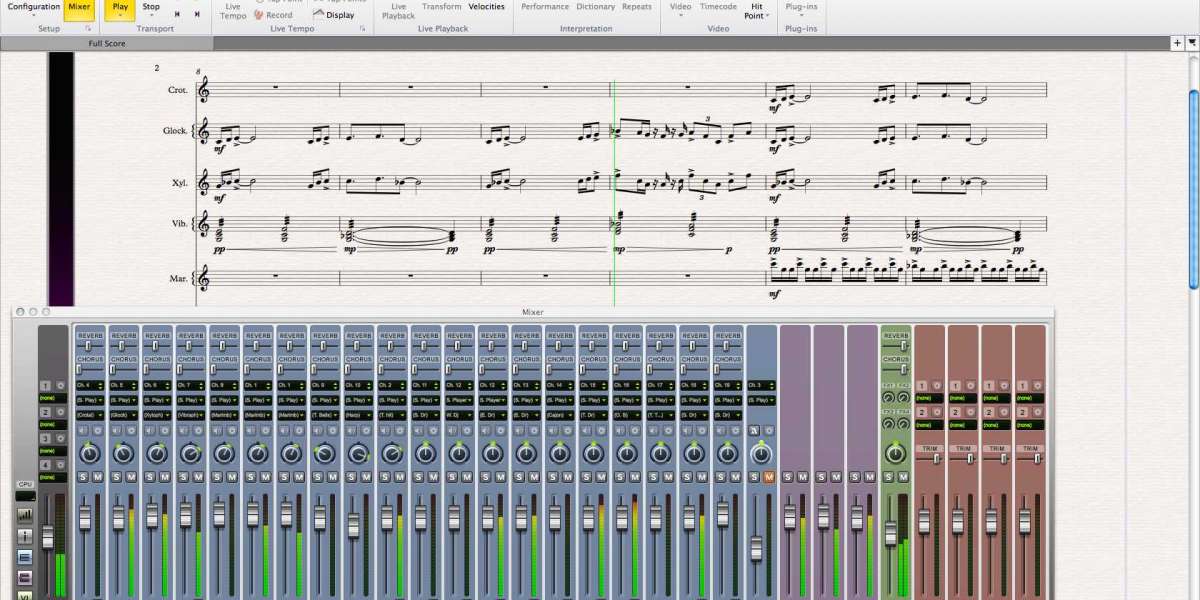1200x600 pixels.
Task: Open the (T. Bells) sound dropdown
Action: 326,414
